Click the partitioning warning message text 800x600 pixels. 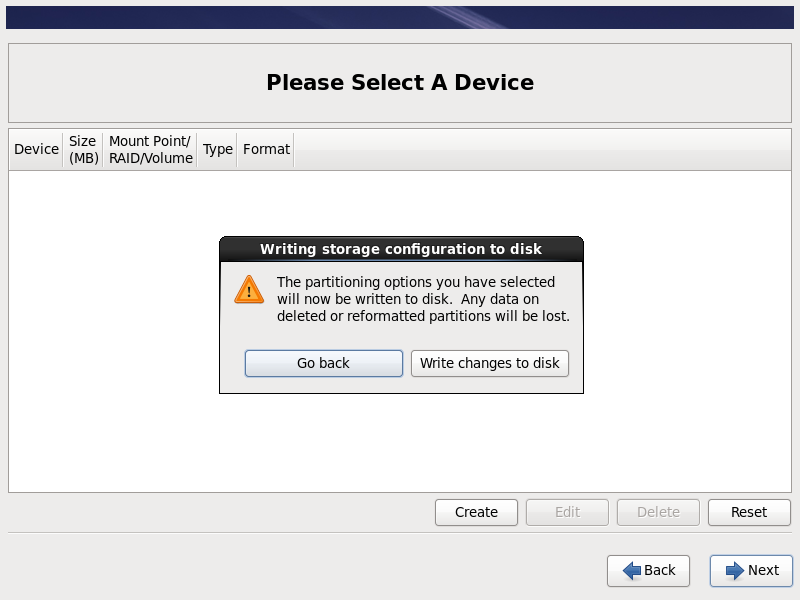(x=423, y=299)
